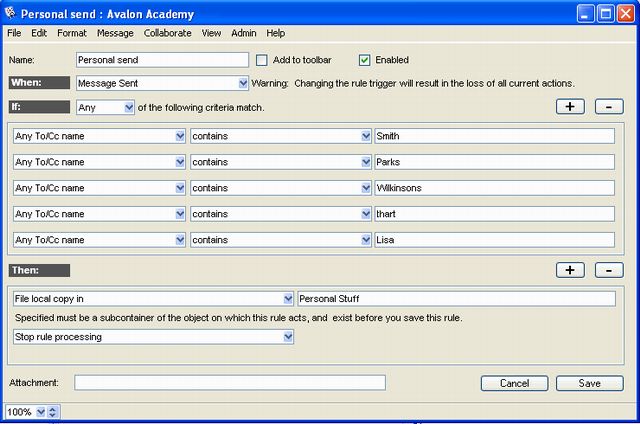The height and width of the screenshot is (424, 640).
Task: Click the Cancel button
Action: (x=514, y=383)
